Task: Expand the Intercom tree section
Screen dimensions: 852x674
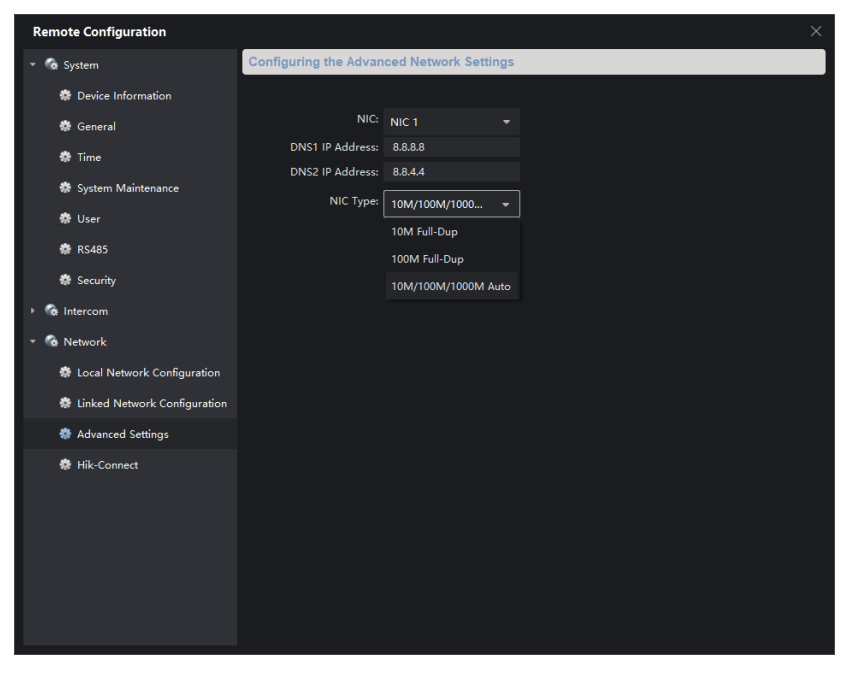Action: [33, 311]
